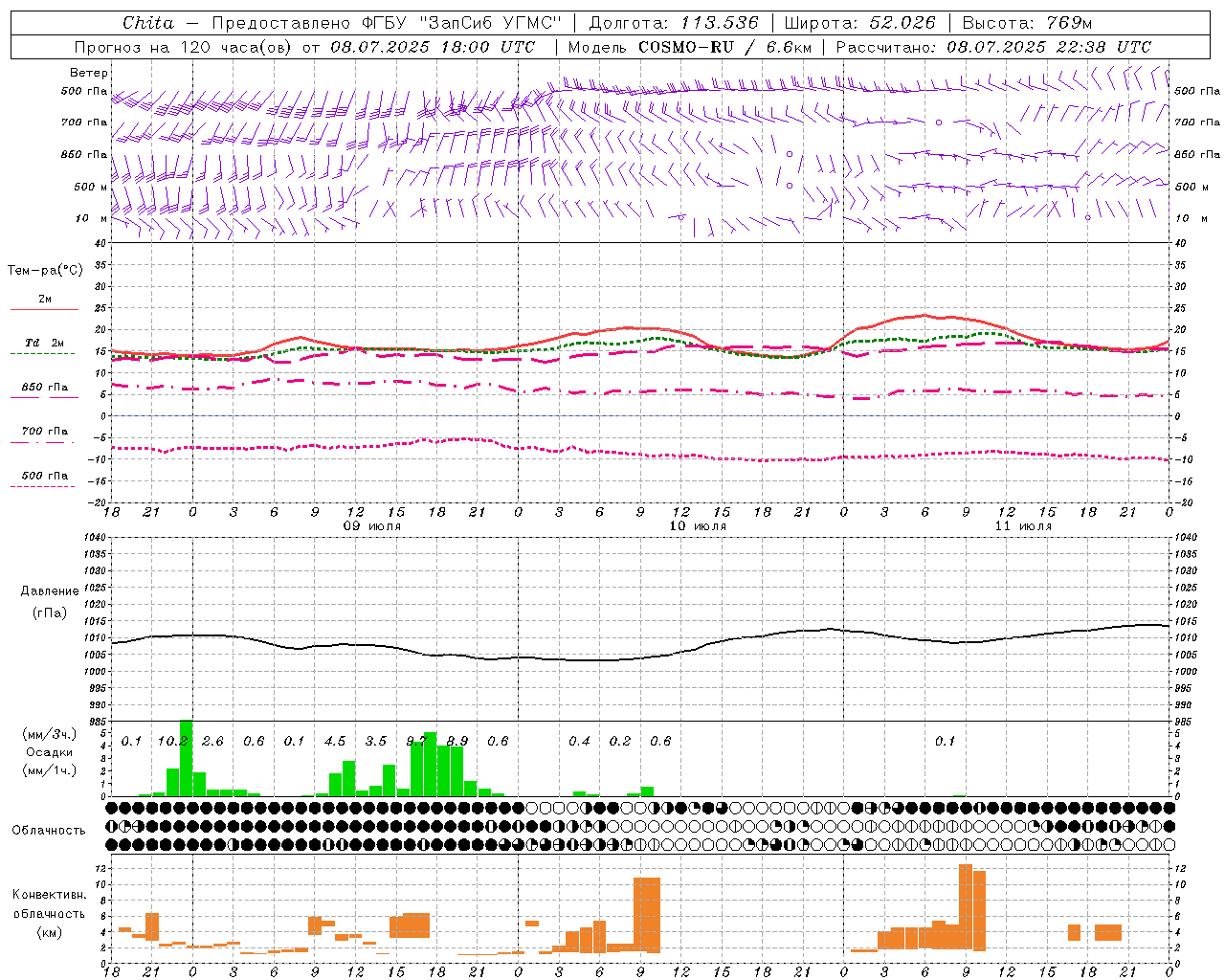Click the precipitation total "4.5"

335,741
